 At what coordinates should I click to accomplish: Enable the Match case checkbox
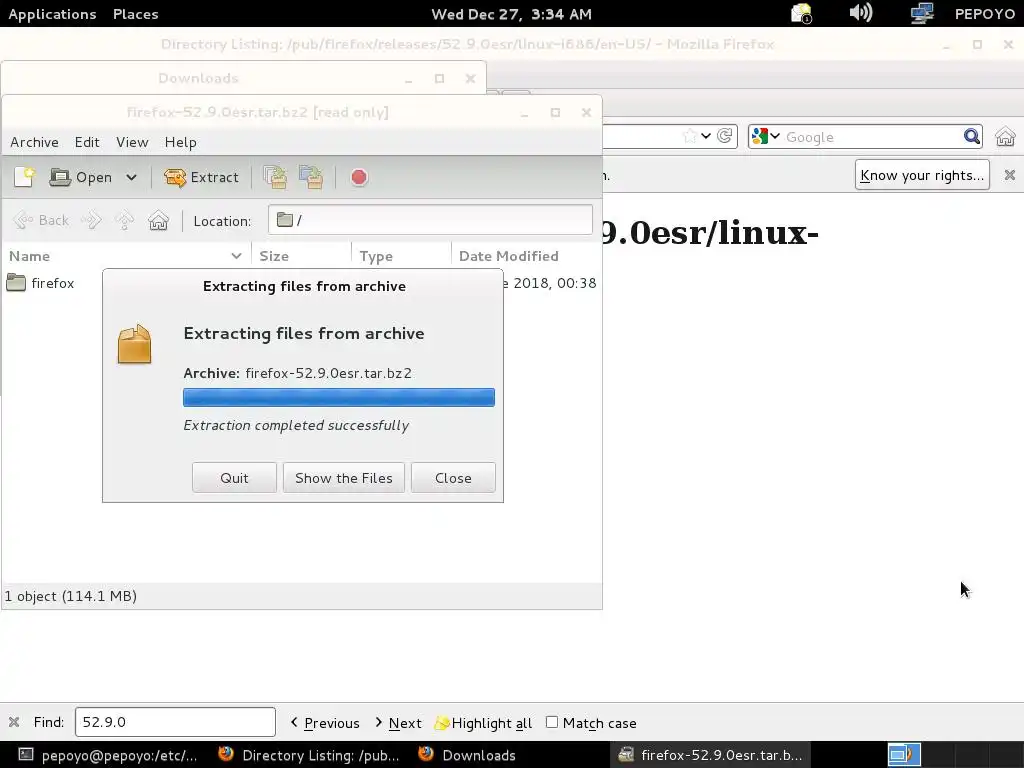[552, 722]
